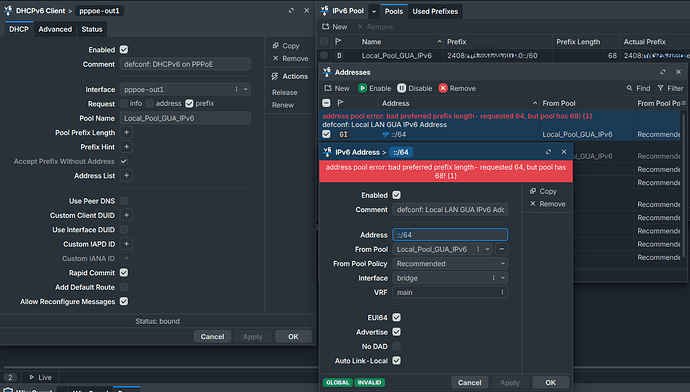Toggle the Advertise checkbox
The image size is (690, 392).
point(396,332)
